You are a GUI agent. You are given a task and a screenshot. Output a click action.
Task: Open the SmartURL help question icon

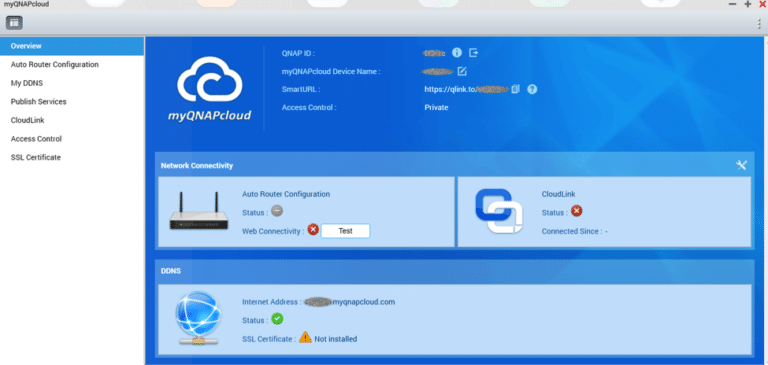pyautogui.click(x=532, y=90)
